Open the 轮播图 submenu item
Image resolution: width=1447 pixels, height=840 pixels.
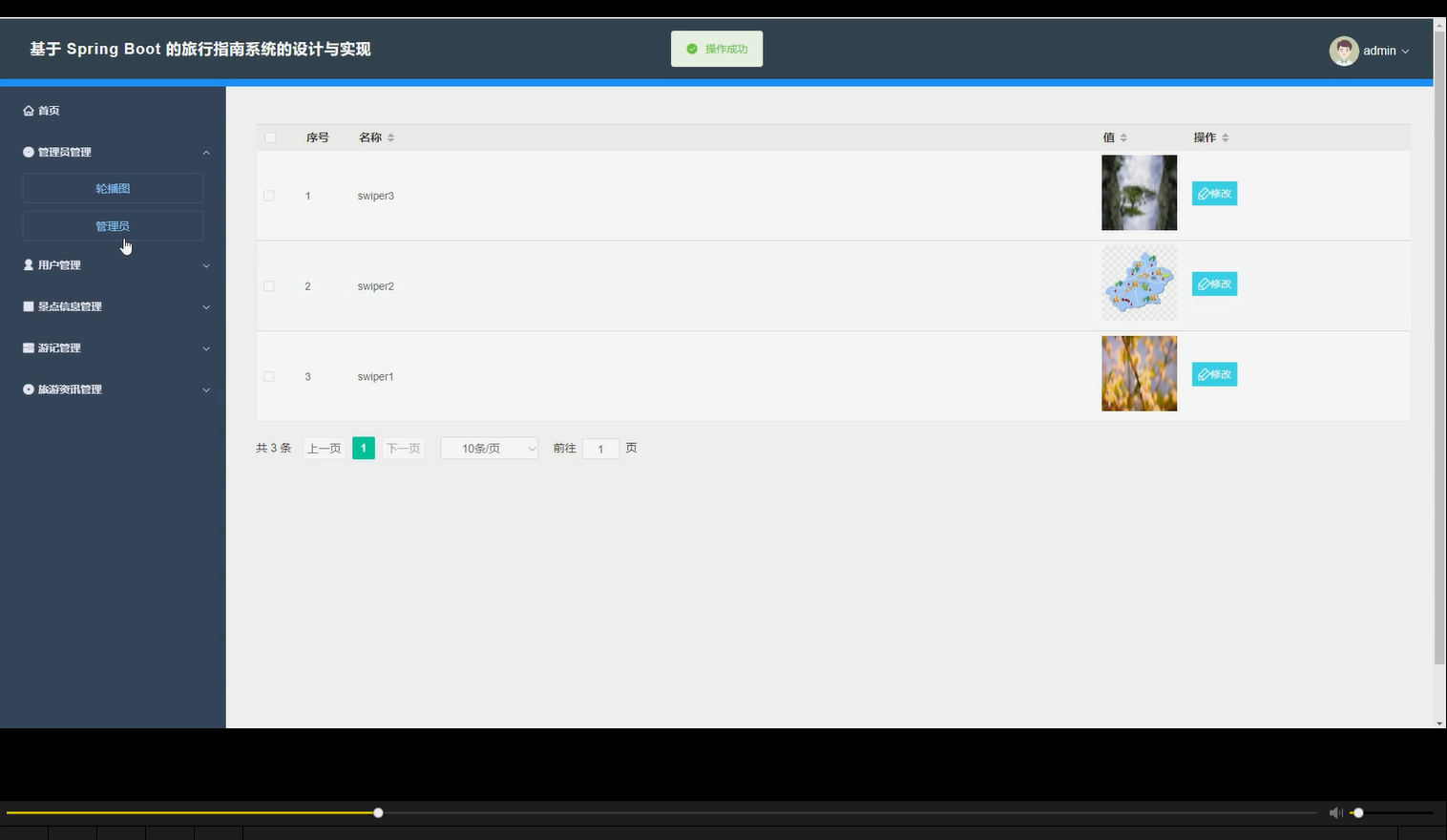[113, 188]
